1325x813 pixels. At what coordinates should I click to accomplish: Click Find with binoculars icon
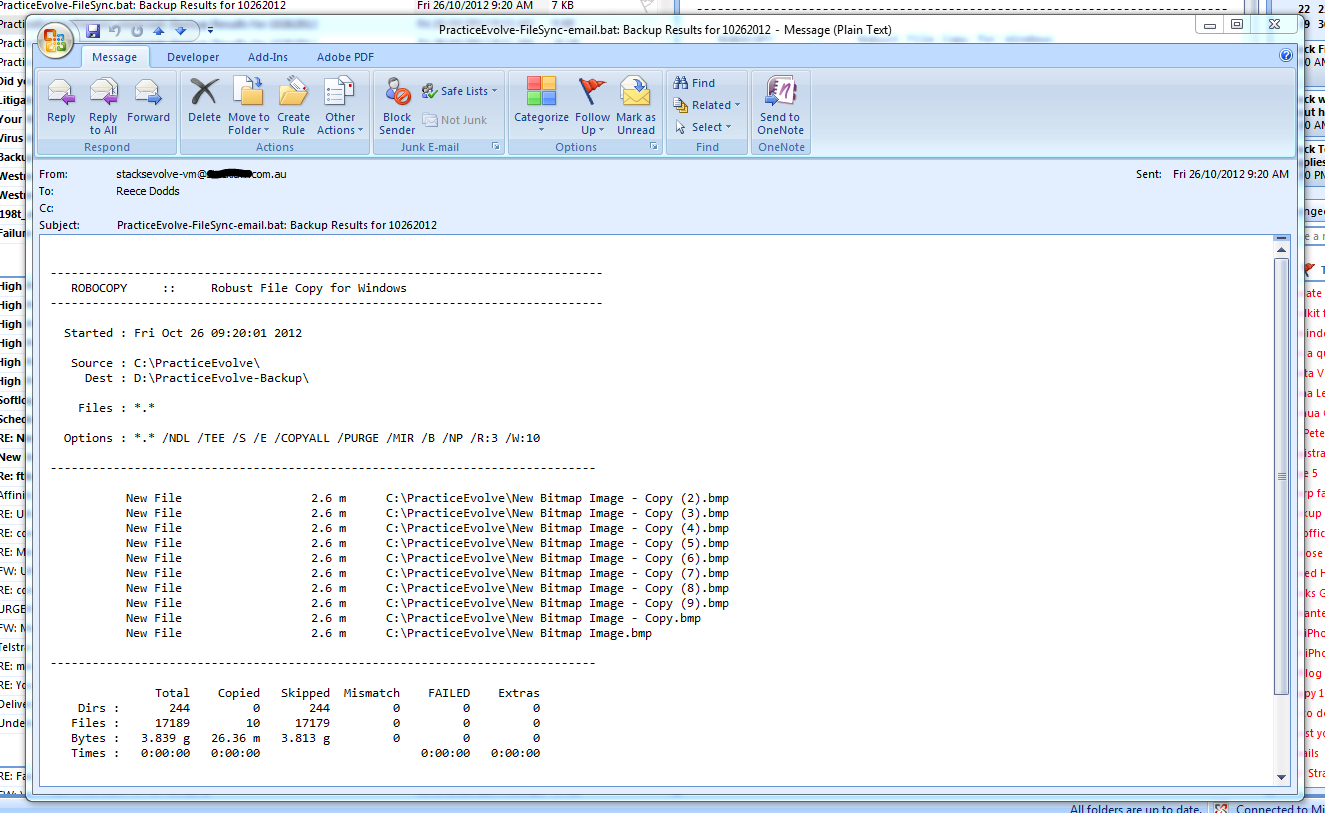pyautogui.click(x=694, y=83)
